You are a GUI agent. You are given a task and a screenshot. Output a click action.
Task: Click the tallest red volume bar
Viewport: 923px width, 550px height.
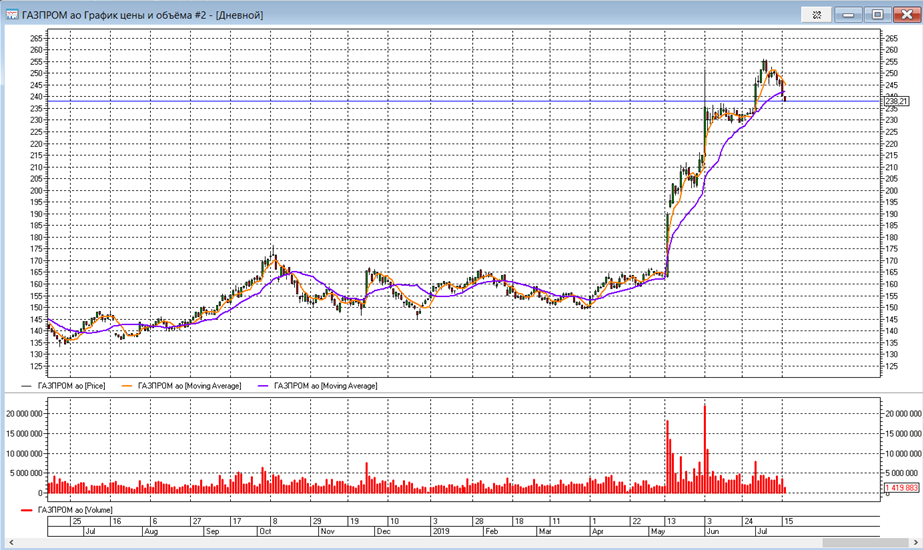(x=705, y=449)
